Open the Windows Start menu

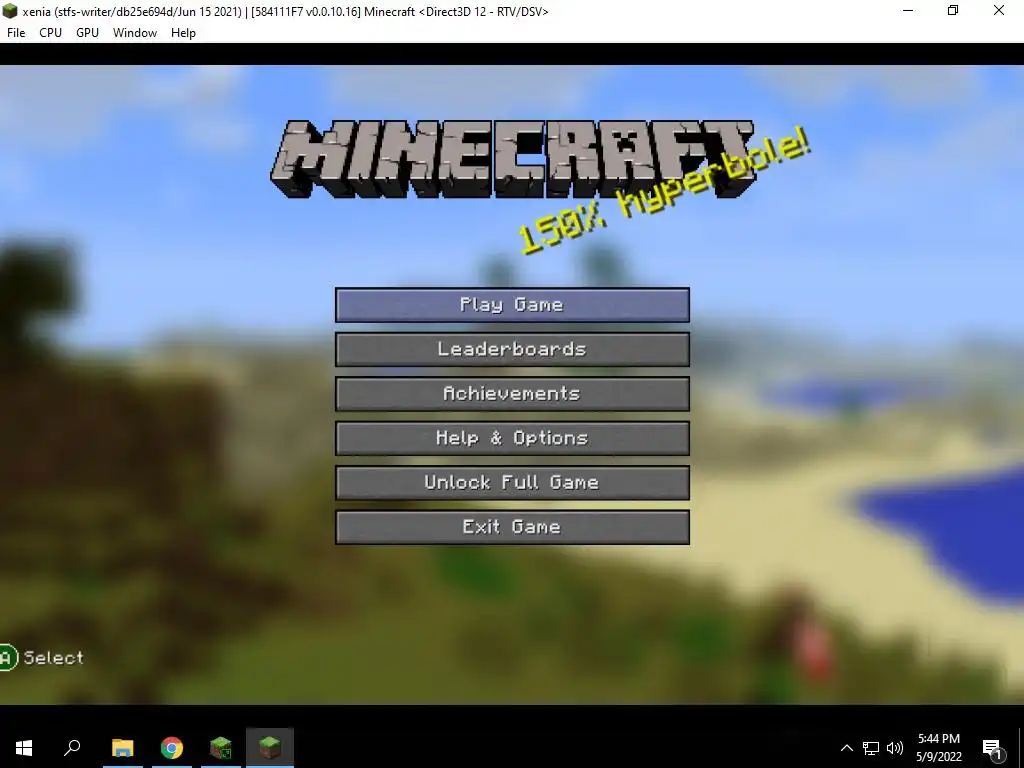click(24, 748)
